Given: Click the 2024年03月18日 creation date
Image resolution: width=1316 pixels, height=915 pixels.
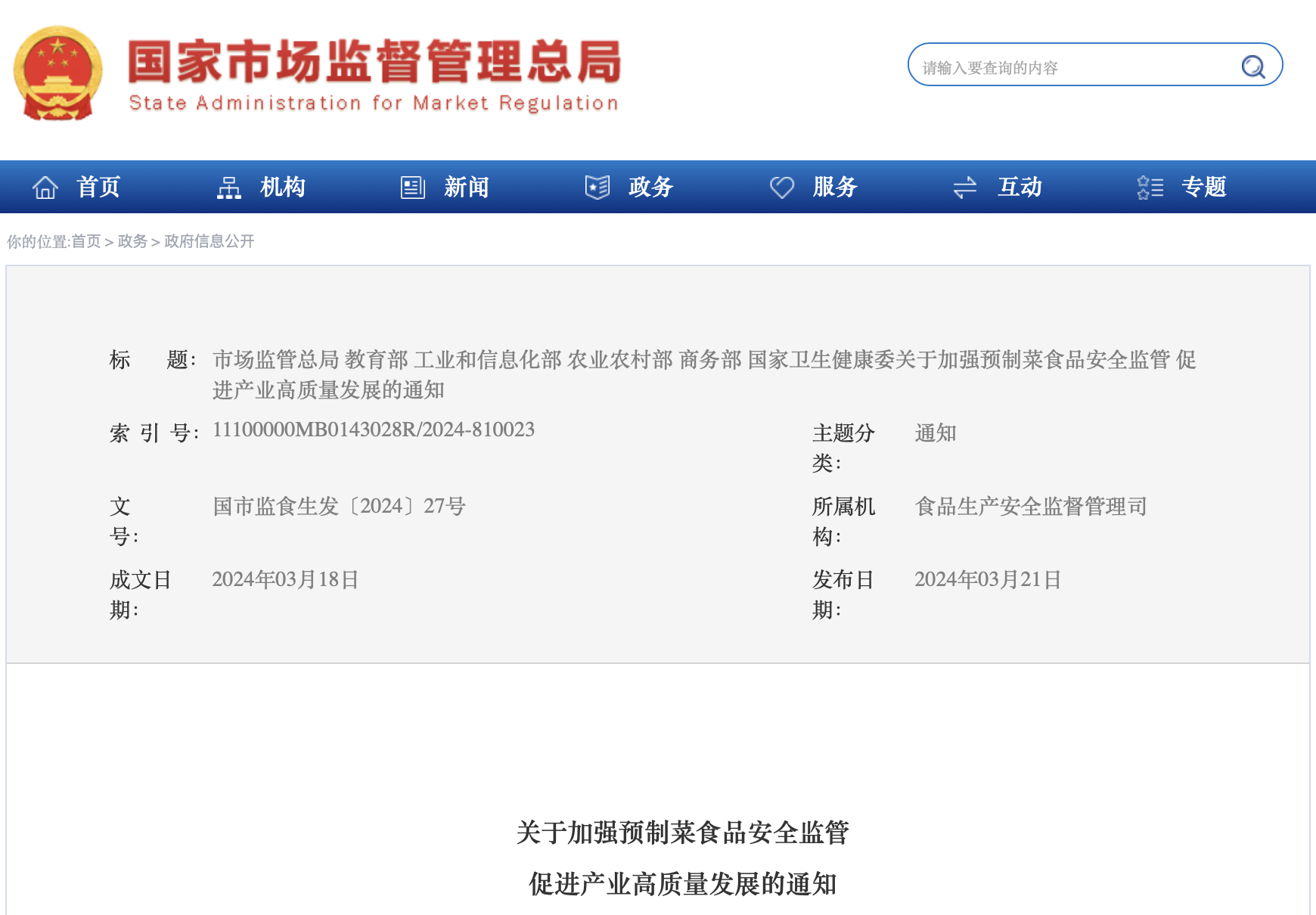Looking at the screenshot, I should (x=285, y=579).
